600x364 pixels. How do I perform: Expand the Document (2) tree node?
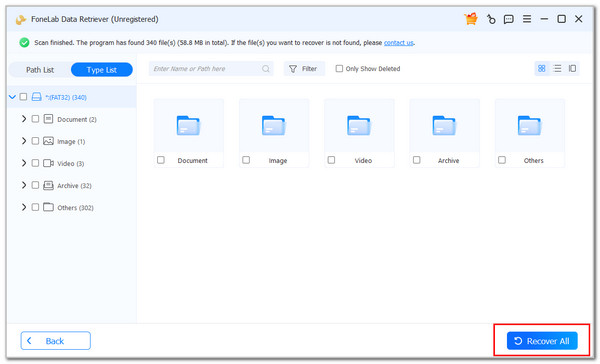[x=24, y=119]
